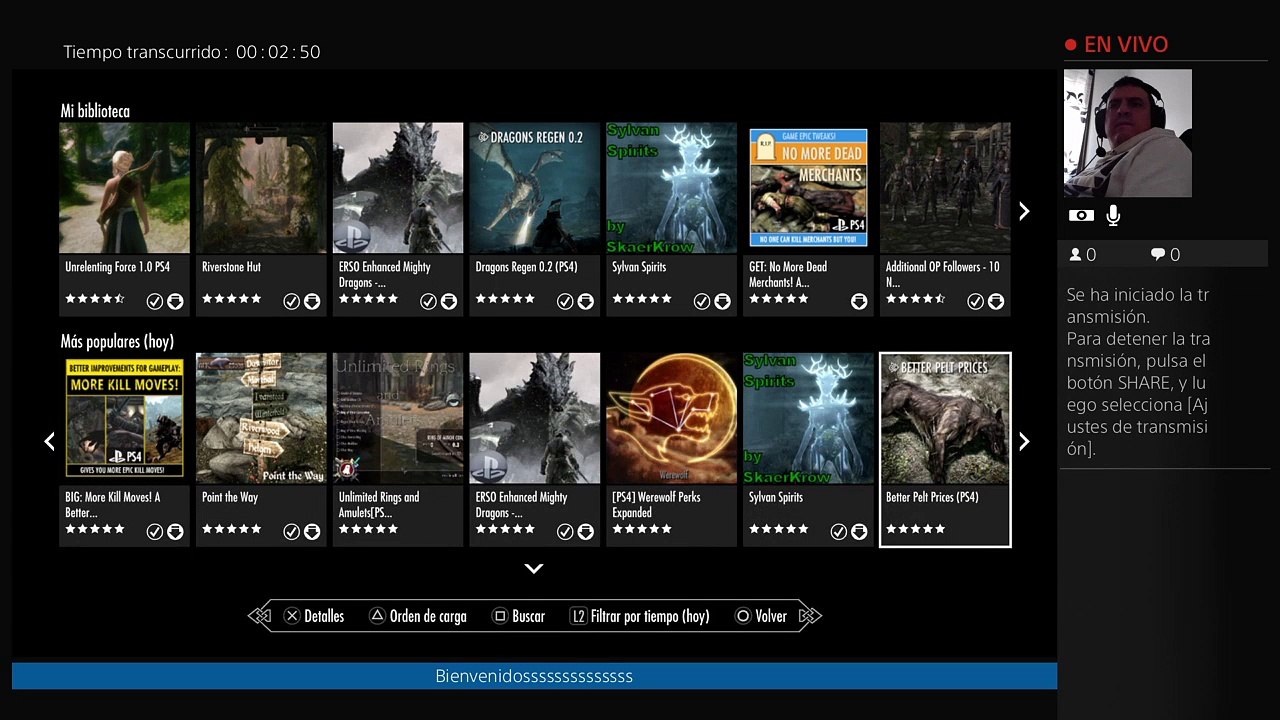The image size is (1280, 720).
Task: Select Buscar to search mods
Action: point(528,616)
